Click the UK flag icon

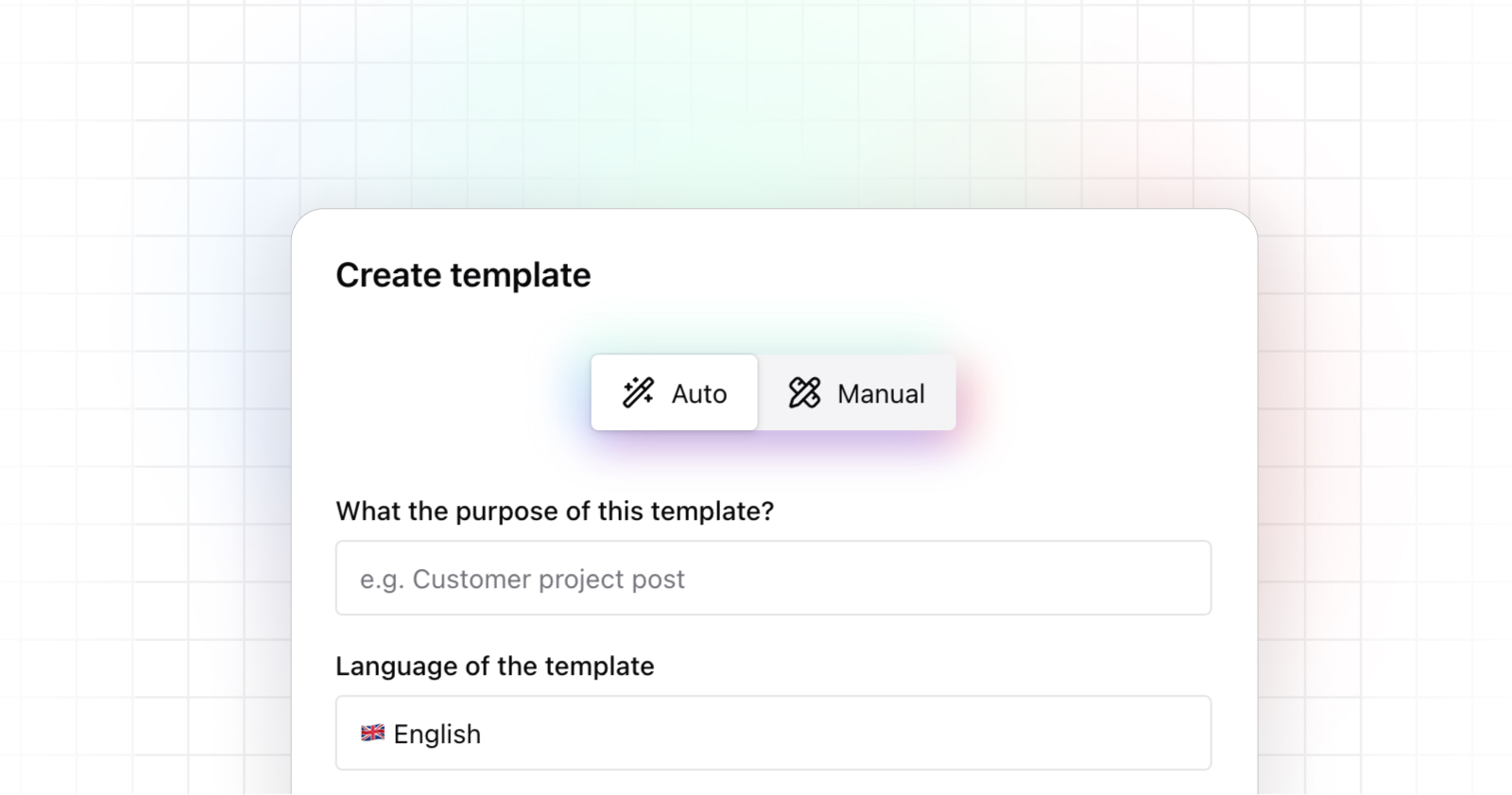point(373,733)
